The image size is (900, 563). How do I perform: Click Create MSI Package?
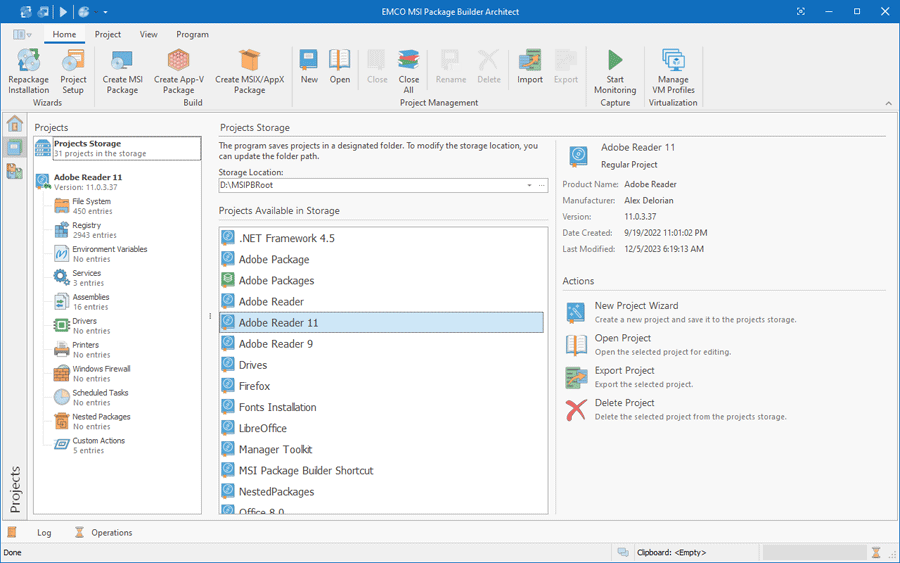click(x=122, y=71)
